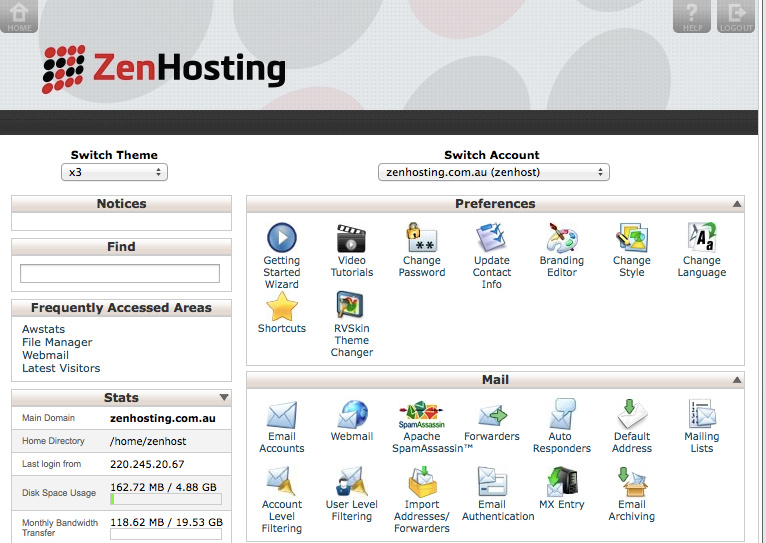Click the Awstats link
This screenshot has height=543, width=766.
click(43, 329)
